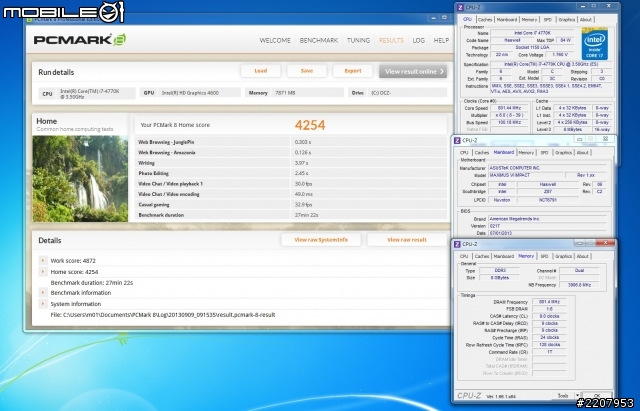Open Caches tab in bottom Memory CPU-Z window
Image resolution: width=640 pixels, height=411 pixels.
482,256
